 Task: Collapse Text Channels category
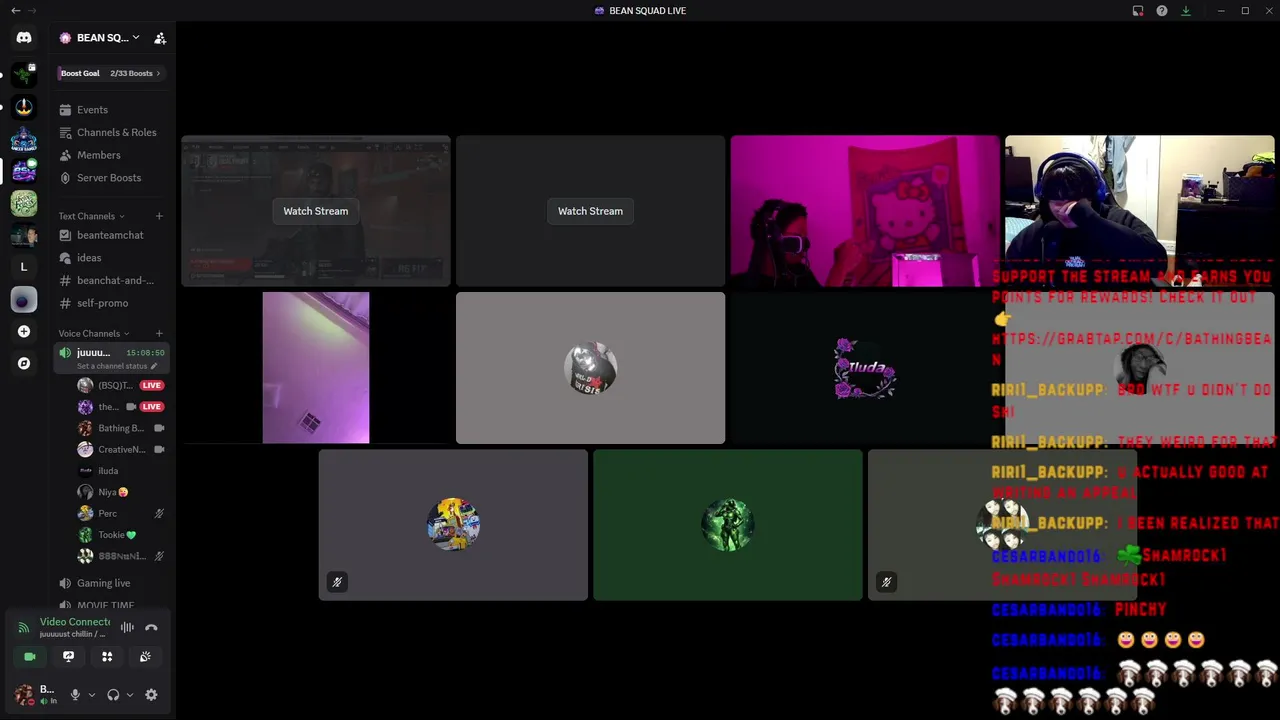[91, 216]
